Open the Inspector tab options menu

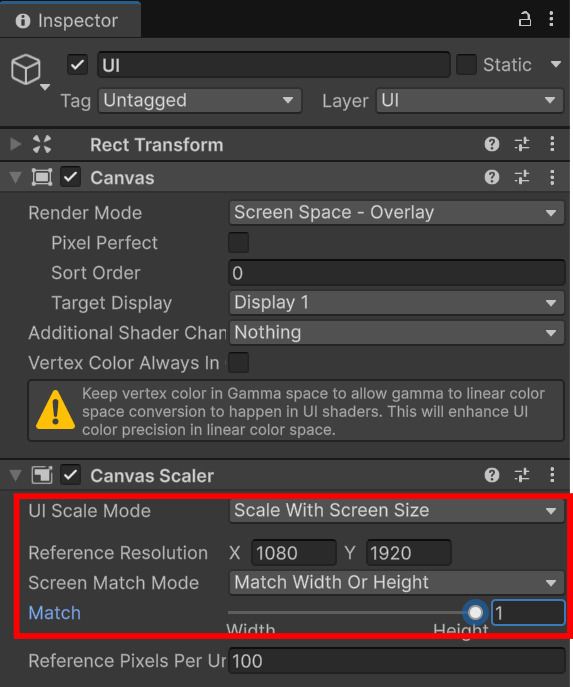[x=551, y=19]
